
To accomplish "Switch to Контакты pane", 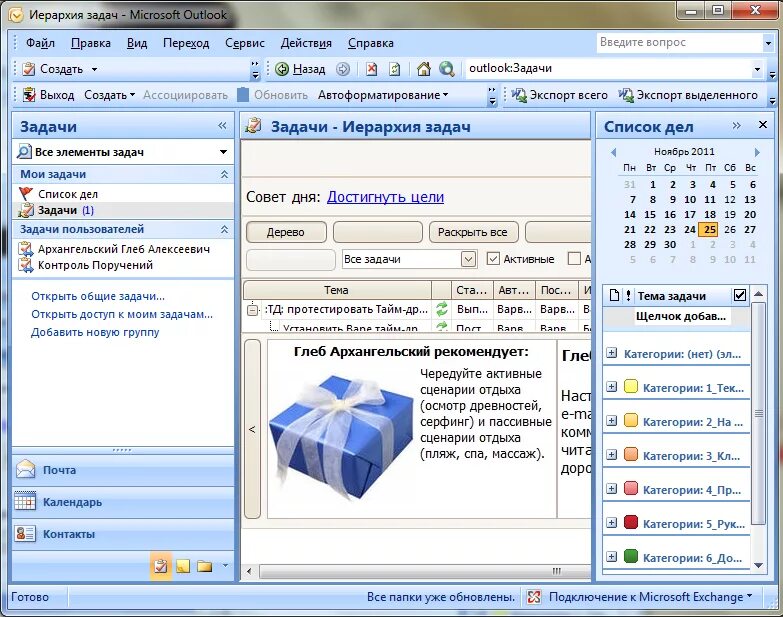I will pos(123,534).
